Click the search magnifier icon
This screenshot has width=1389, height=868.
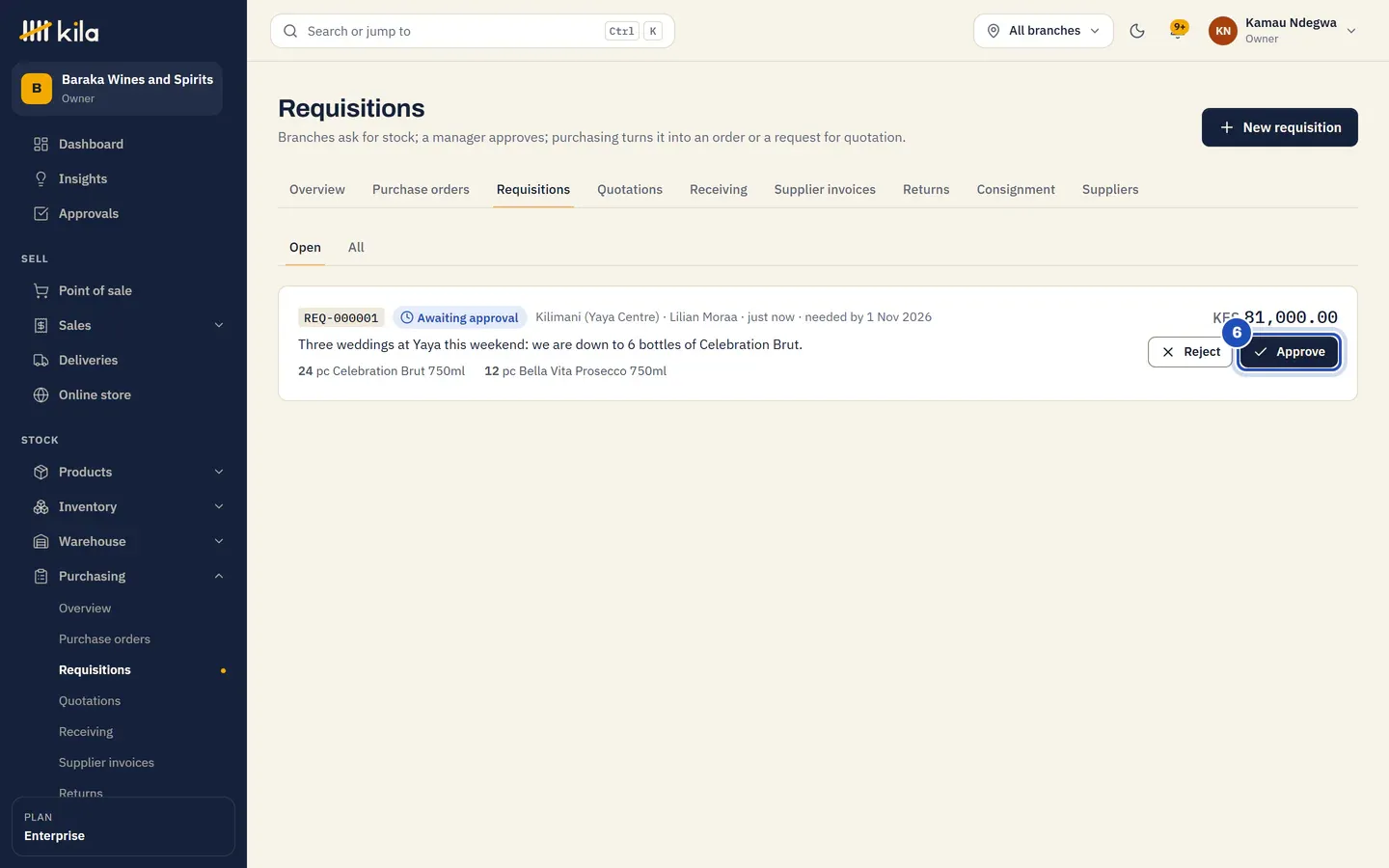290,31
